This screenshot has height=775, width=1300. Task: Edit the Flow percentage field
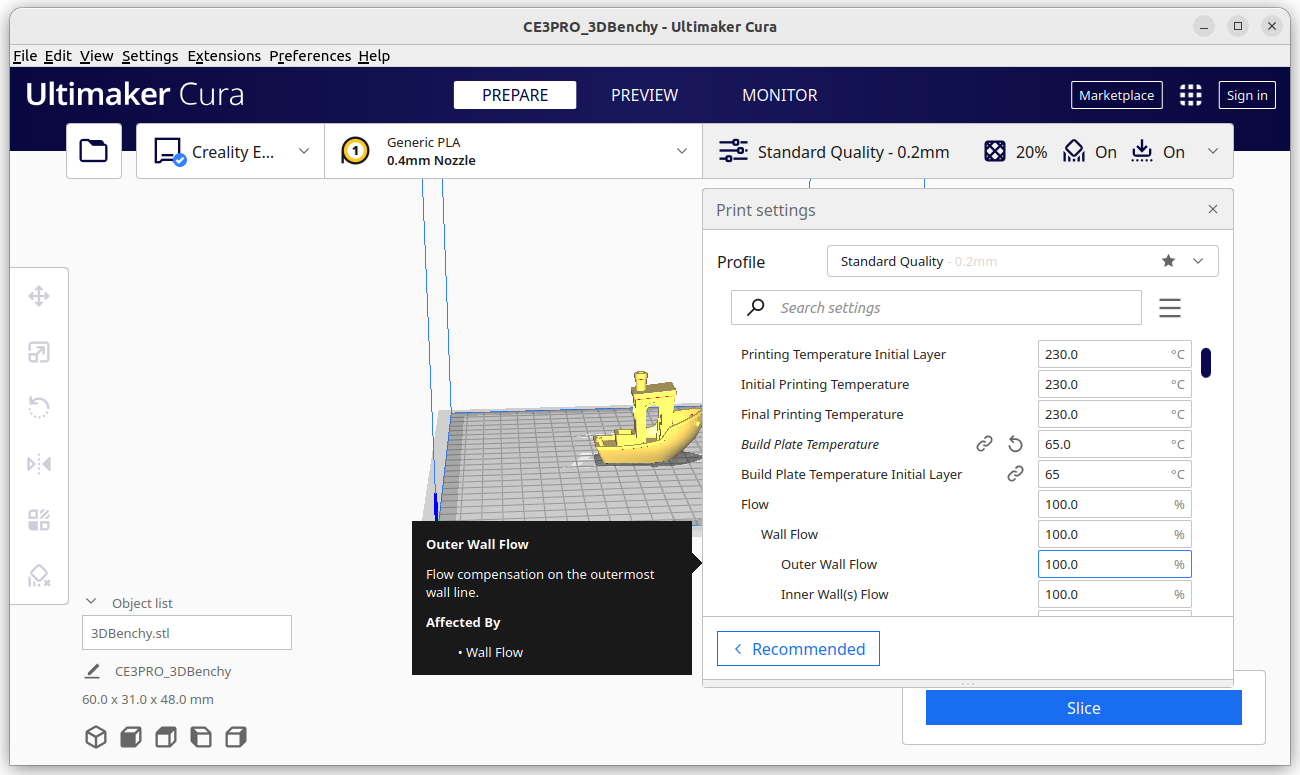(x=1115, y=504)
